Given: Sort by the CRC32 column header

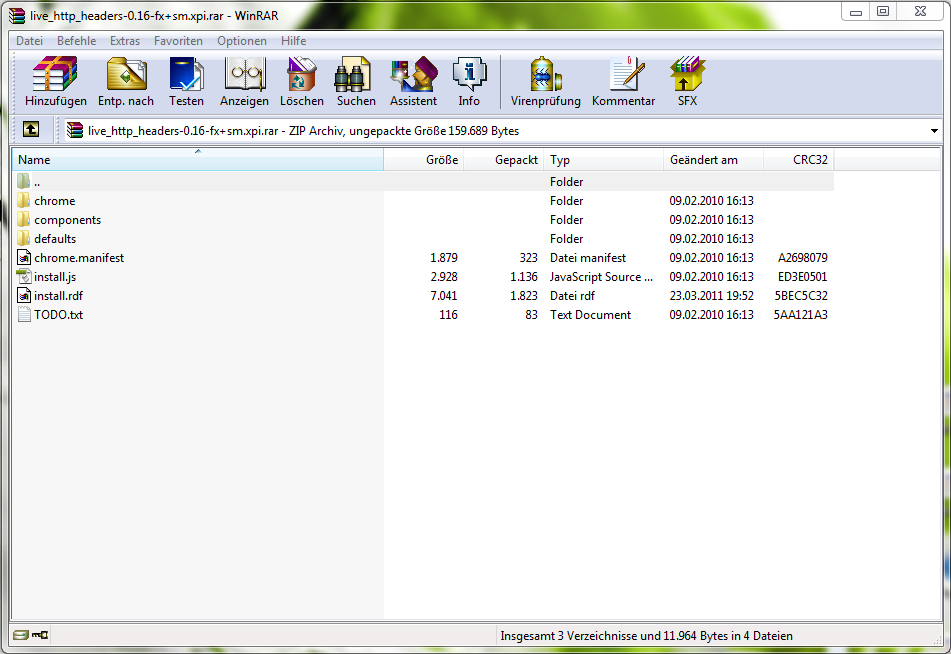Looking at the screenshot, I should pos(799,160).
